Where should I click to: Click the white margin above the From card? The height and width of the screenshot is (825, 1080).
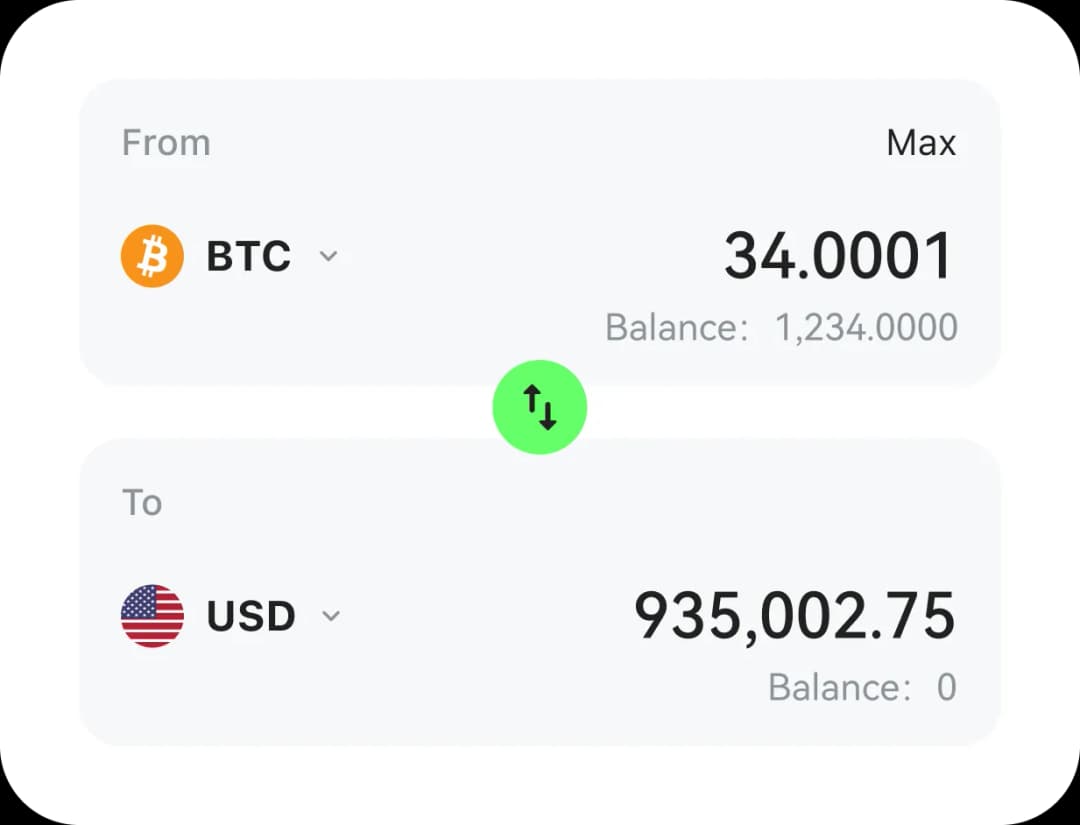tap(540, 40)
